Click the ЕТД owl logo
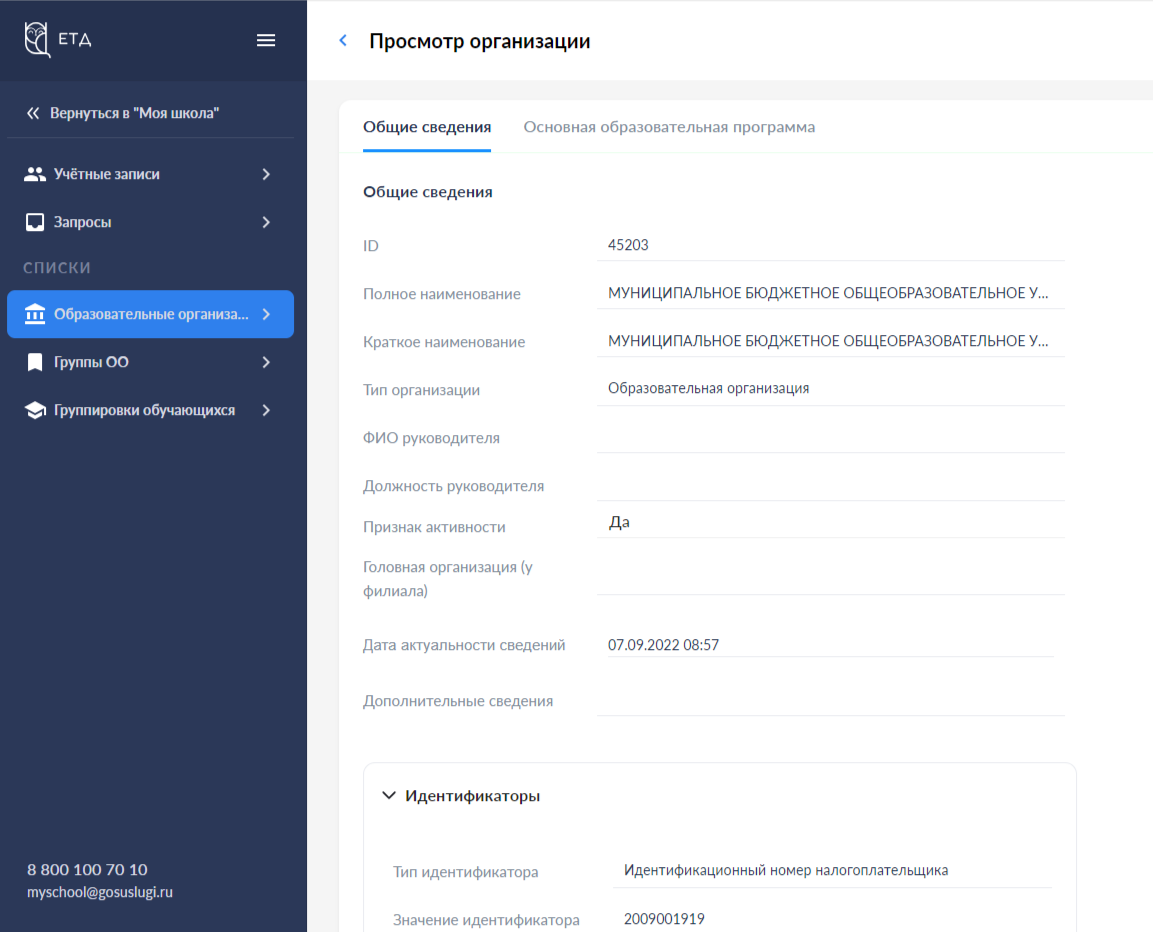The width and height of the screenshot is (1153, 932). 38,40
